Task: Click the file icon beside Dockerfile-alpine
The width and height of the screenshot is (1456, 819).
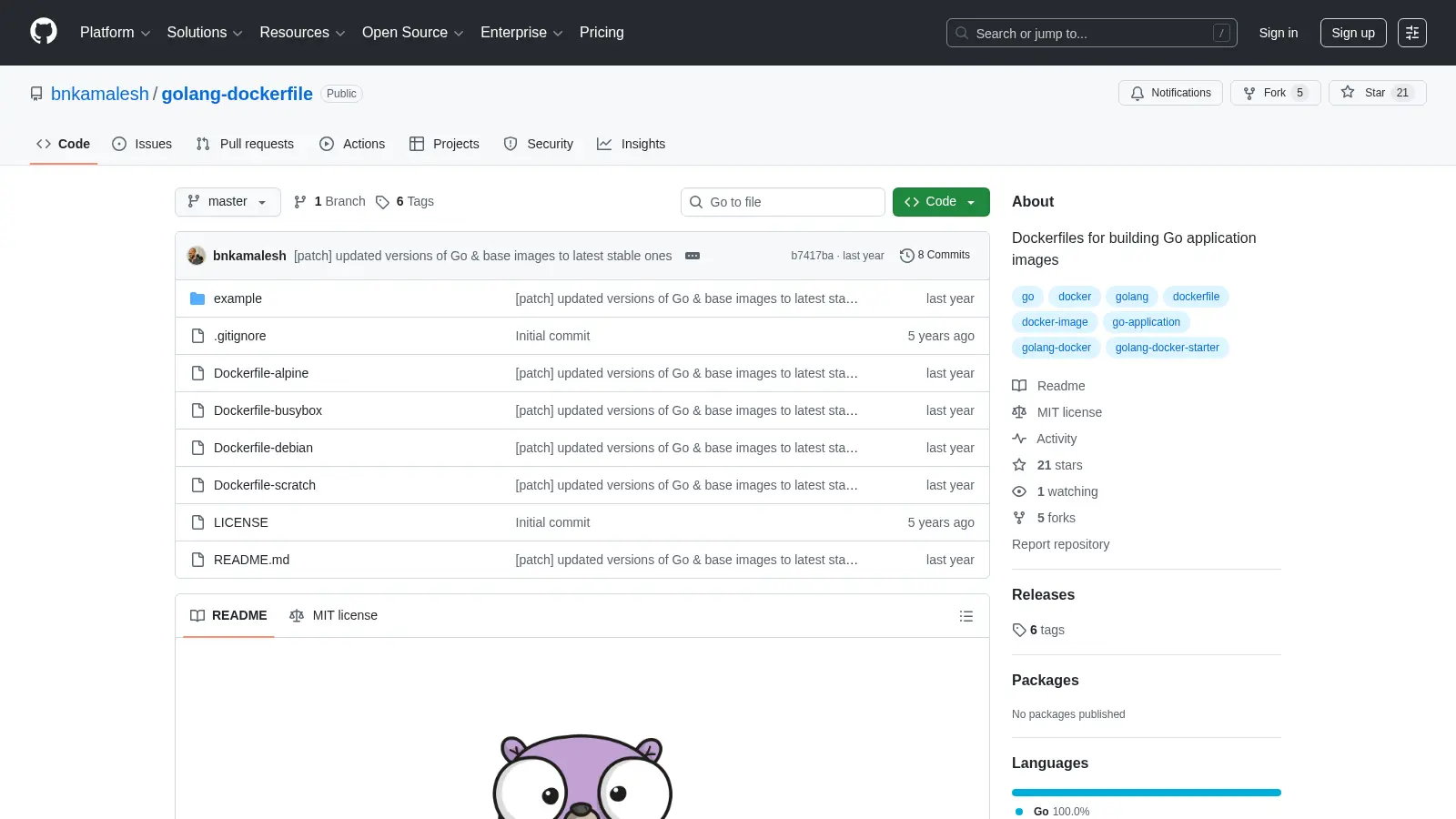Action: (x=197, y=373)
